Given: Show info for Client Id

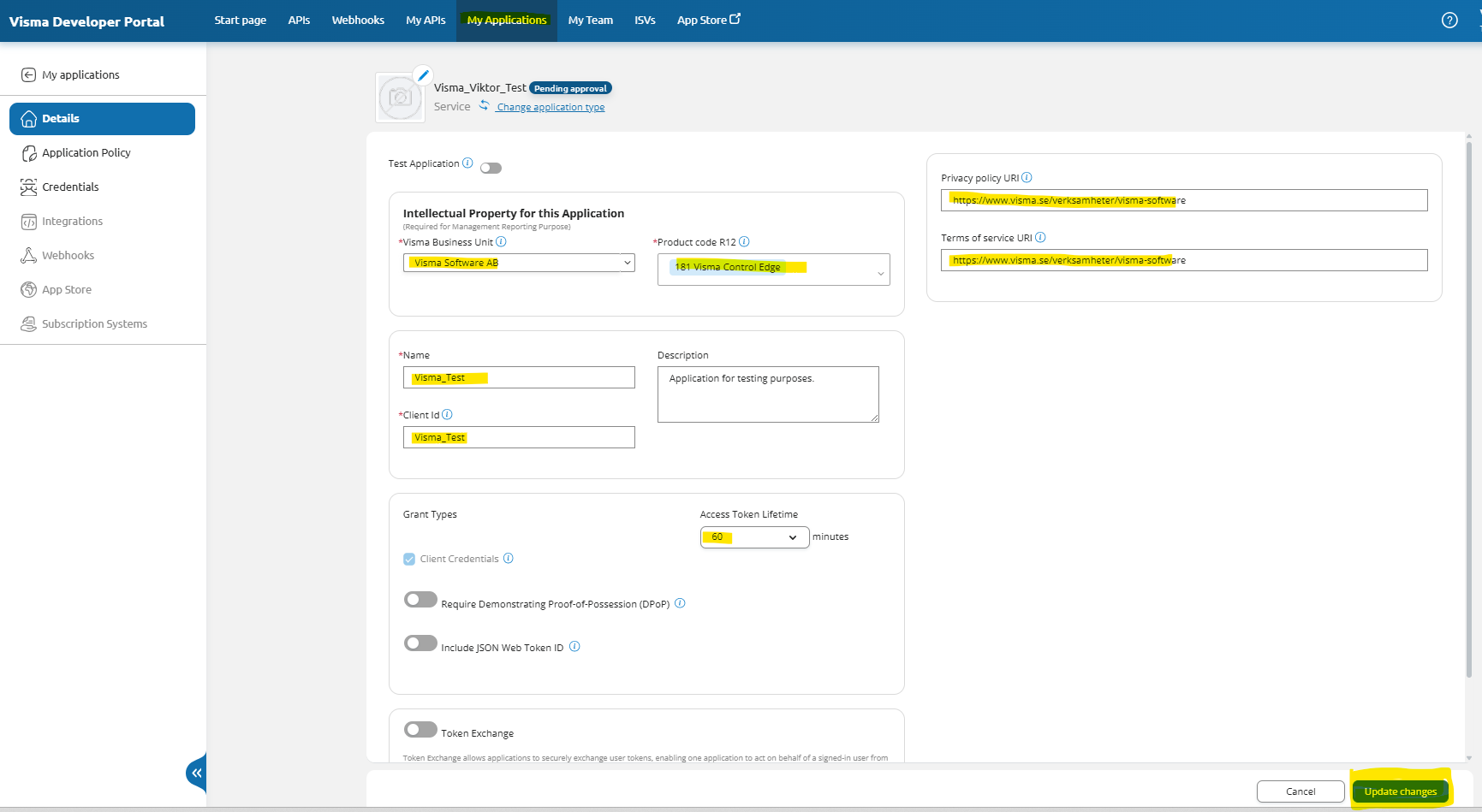Looking at the screenshot, I should click(447, 414).
